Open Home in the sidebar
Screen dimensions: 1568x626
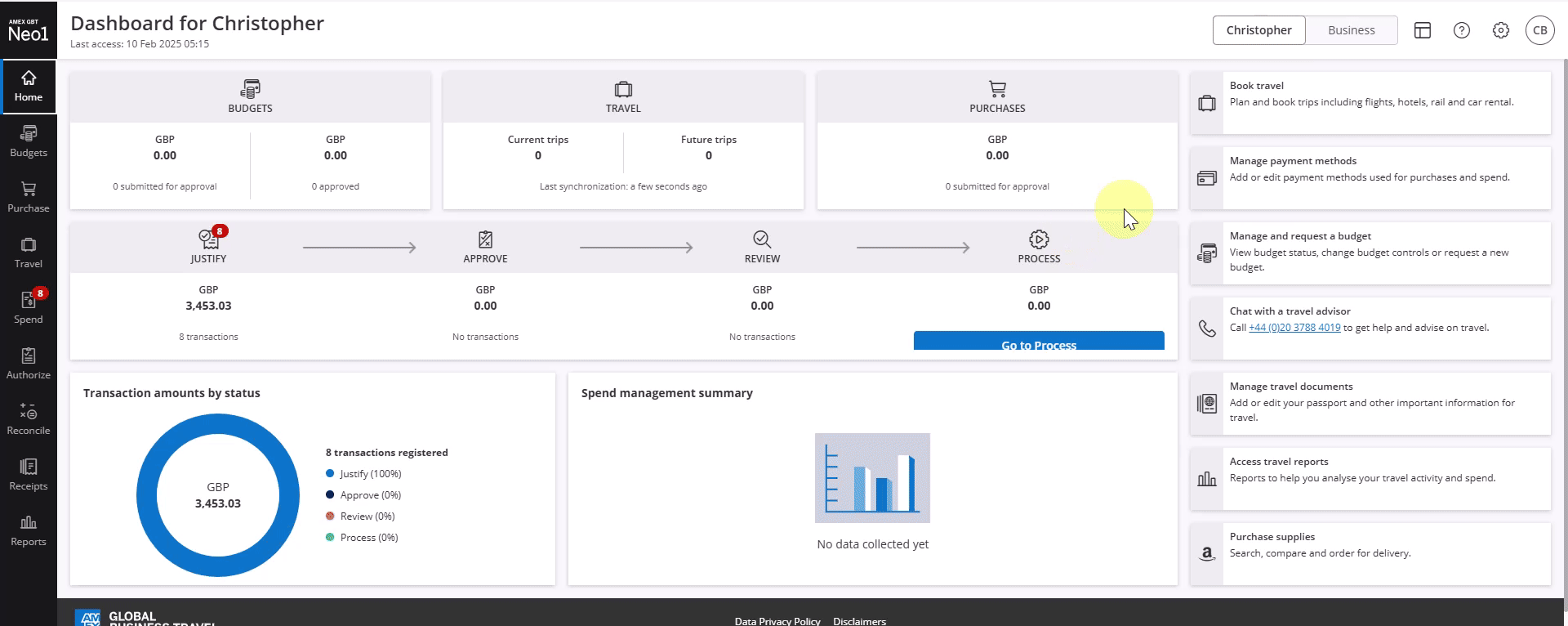point(29,86)
